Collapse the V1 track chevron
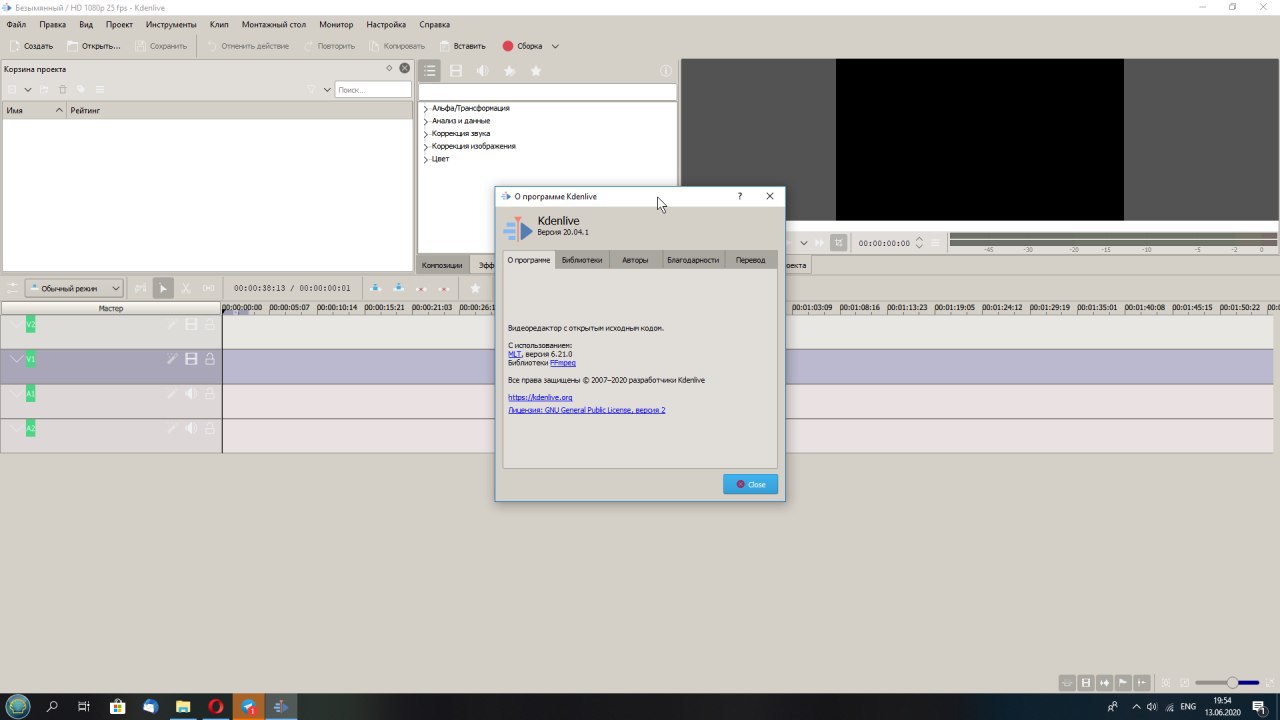This screenshot has width=1280, height=720. coord(16,359)
